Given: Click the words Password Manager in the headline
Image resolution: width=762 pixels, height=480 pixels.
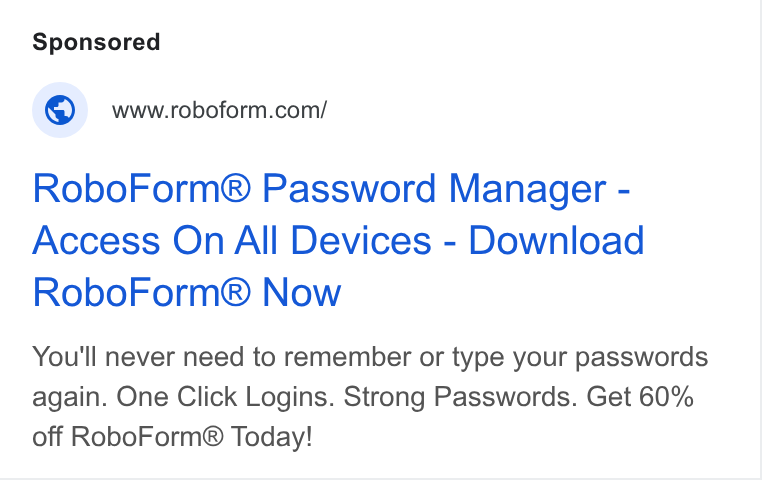Looking at the screenshot, I should (434, 189).
